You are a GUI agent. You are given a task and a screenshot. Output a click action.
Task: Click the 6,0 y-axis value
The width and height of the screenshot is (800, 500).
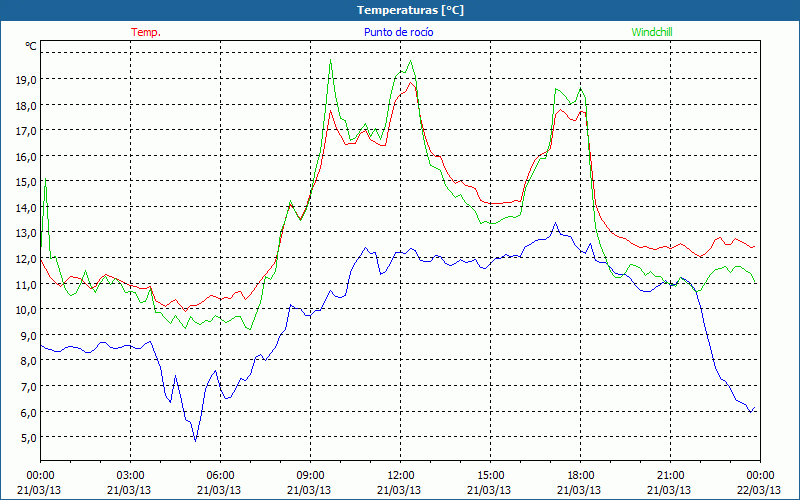point(29,412)
